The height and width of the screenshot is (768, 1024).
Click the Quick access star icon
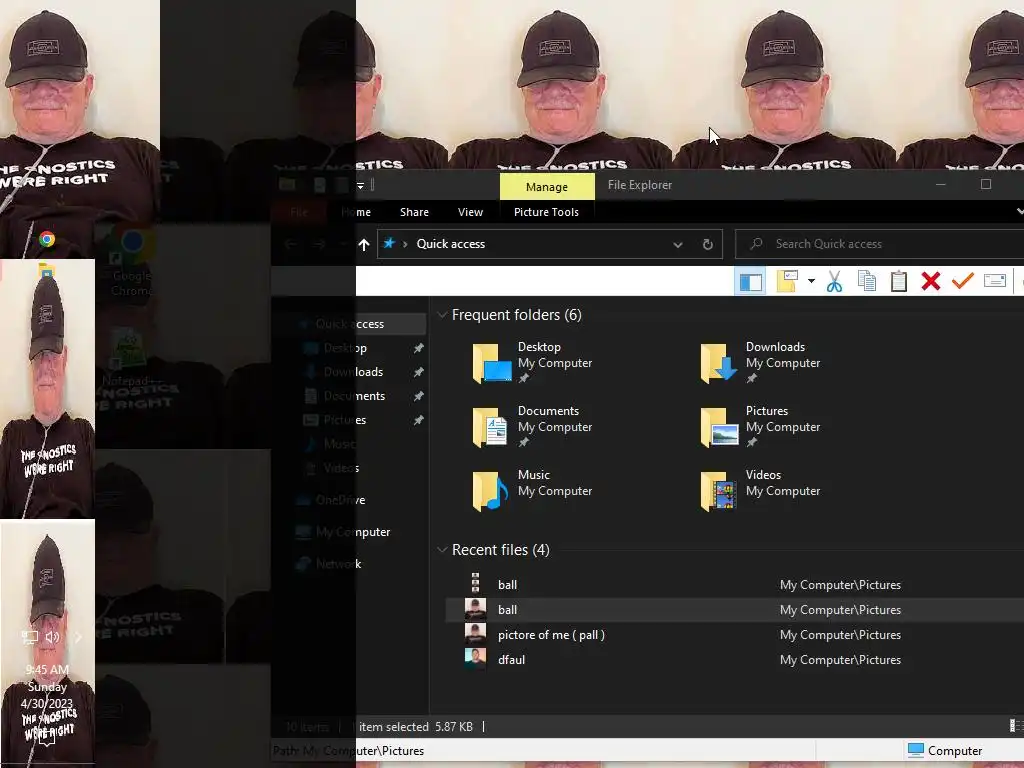[x=389, y=244]
